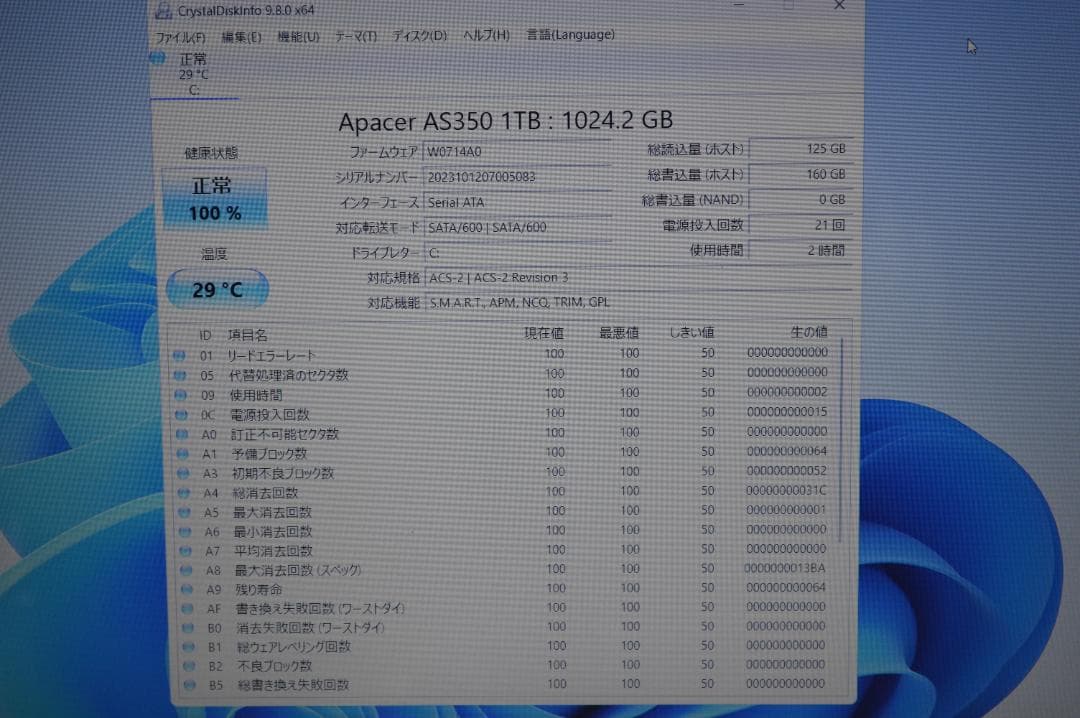Viewport: 1080px width, 718px height.
Task: Click status icon for 01 リードエラーレート row
Action: coord(179,356)
